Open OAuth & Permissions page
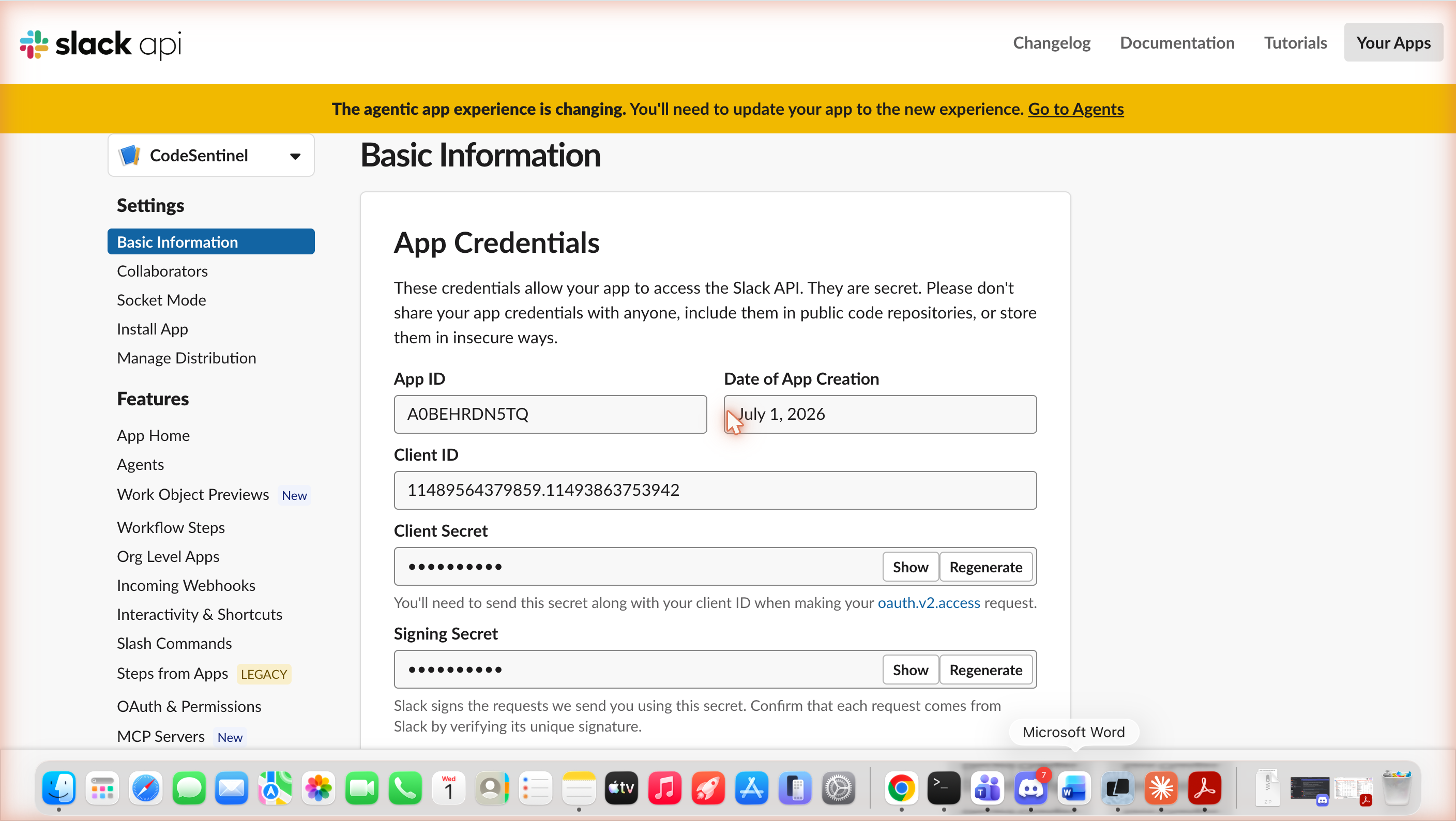1456x821 pixels. click(189, 706)
